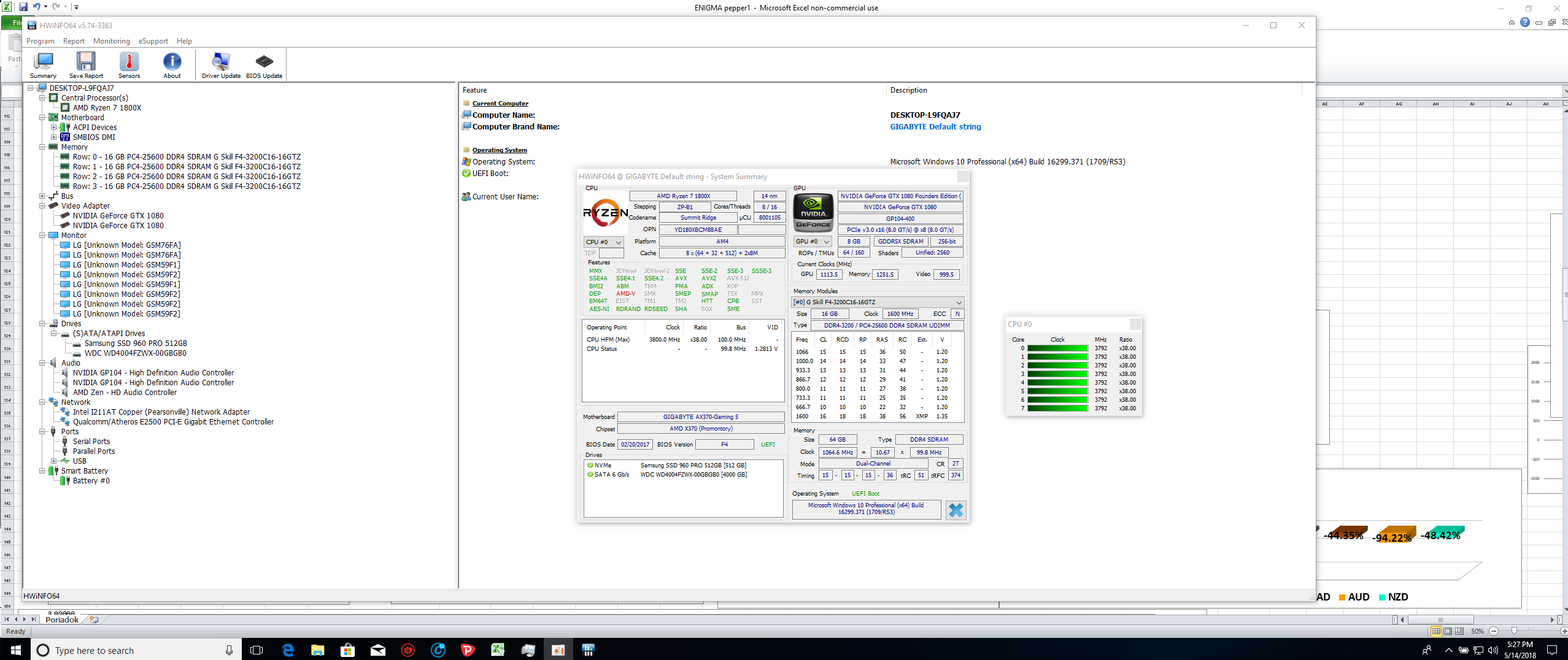Screen dimensions: 1568x660
Task: Click Excel's horizontal scrollbar thumb
Action: tap(1440, 620)
